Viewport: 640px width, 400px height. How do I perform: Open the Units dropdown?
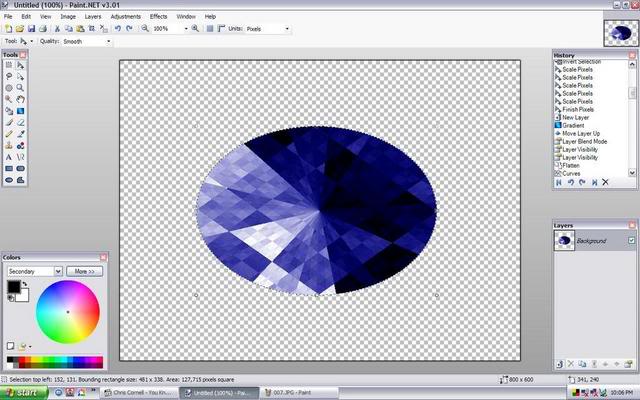[x=287, y=29]
